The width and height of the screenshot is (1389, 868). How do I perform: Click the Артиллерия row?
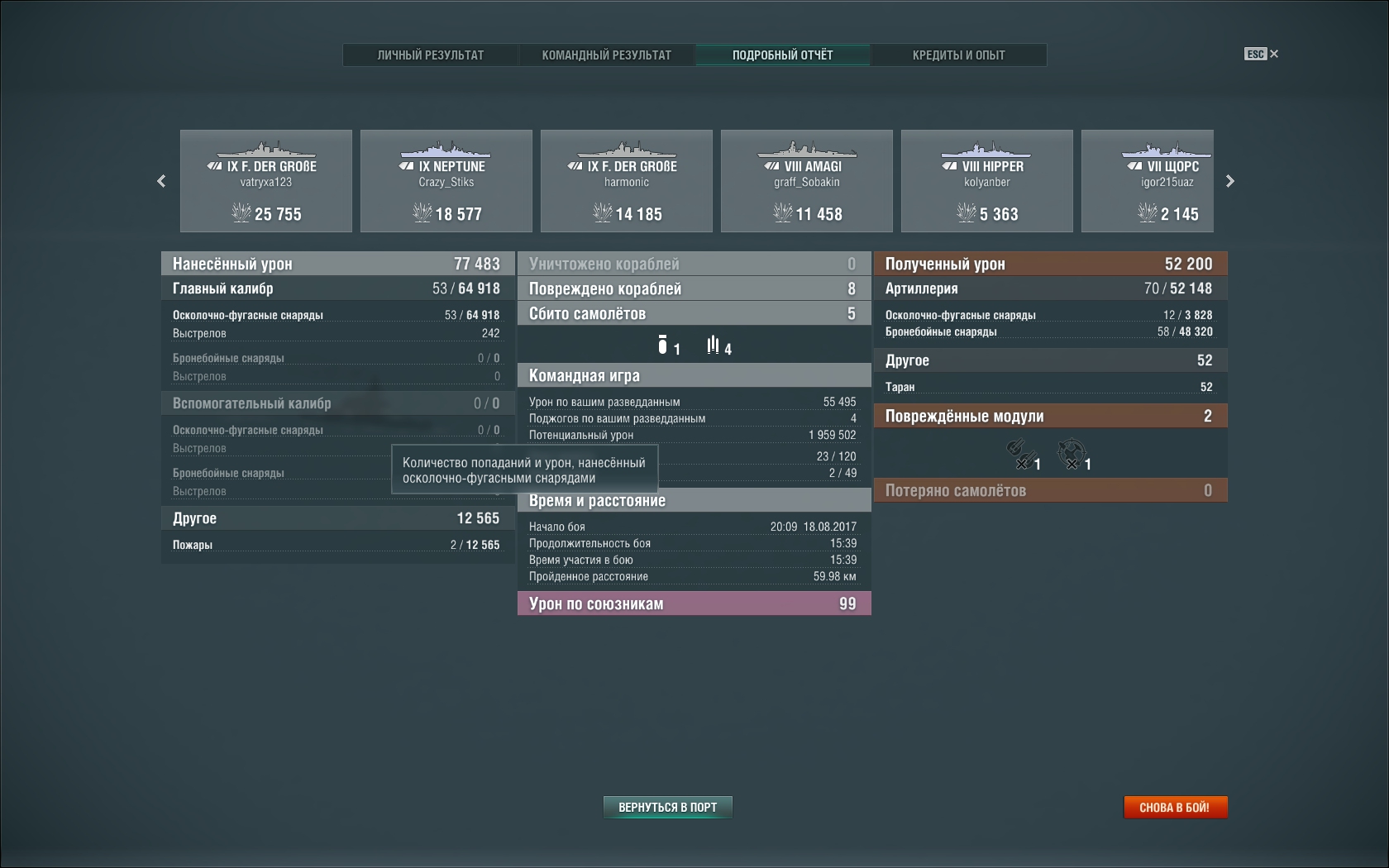click(x=1051, y=289)
